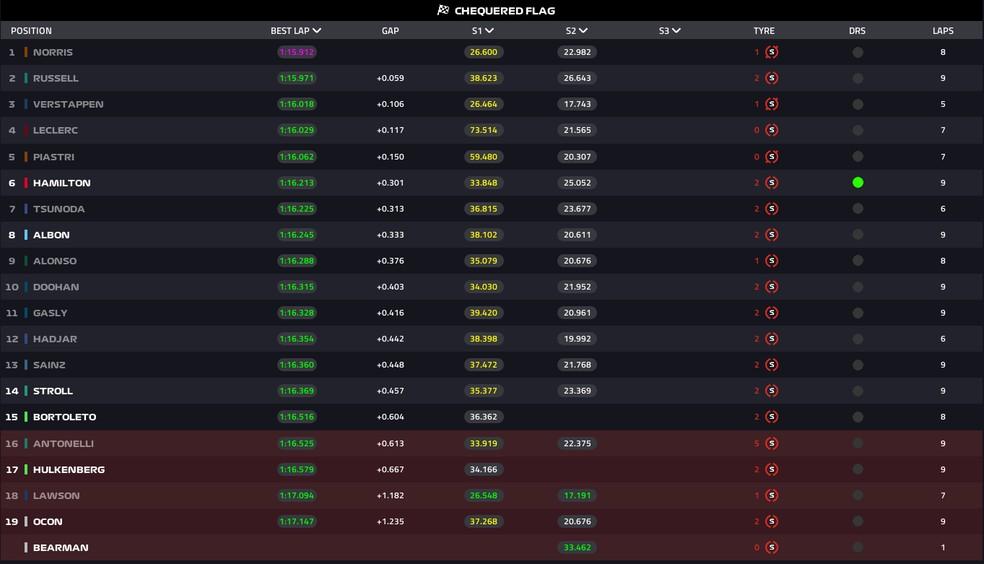
Task: Click Leclerc's soft tyre icon
Action: (x=772, y=130)
